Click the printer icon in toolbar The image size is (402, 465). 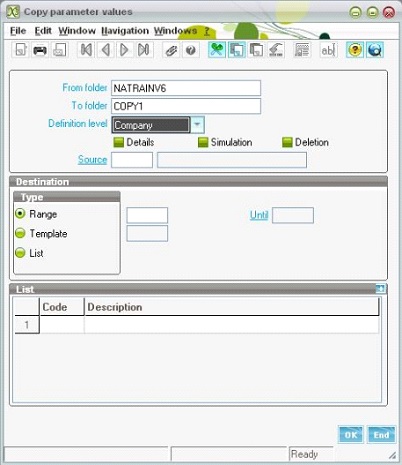(40, 50)
